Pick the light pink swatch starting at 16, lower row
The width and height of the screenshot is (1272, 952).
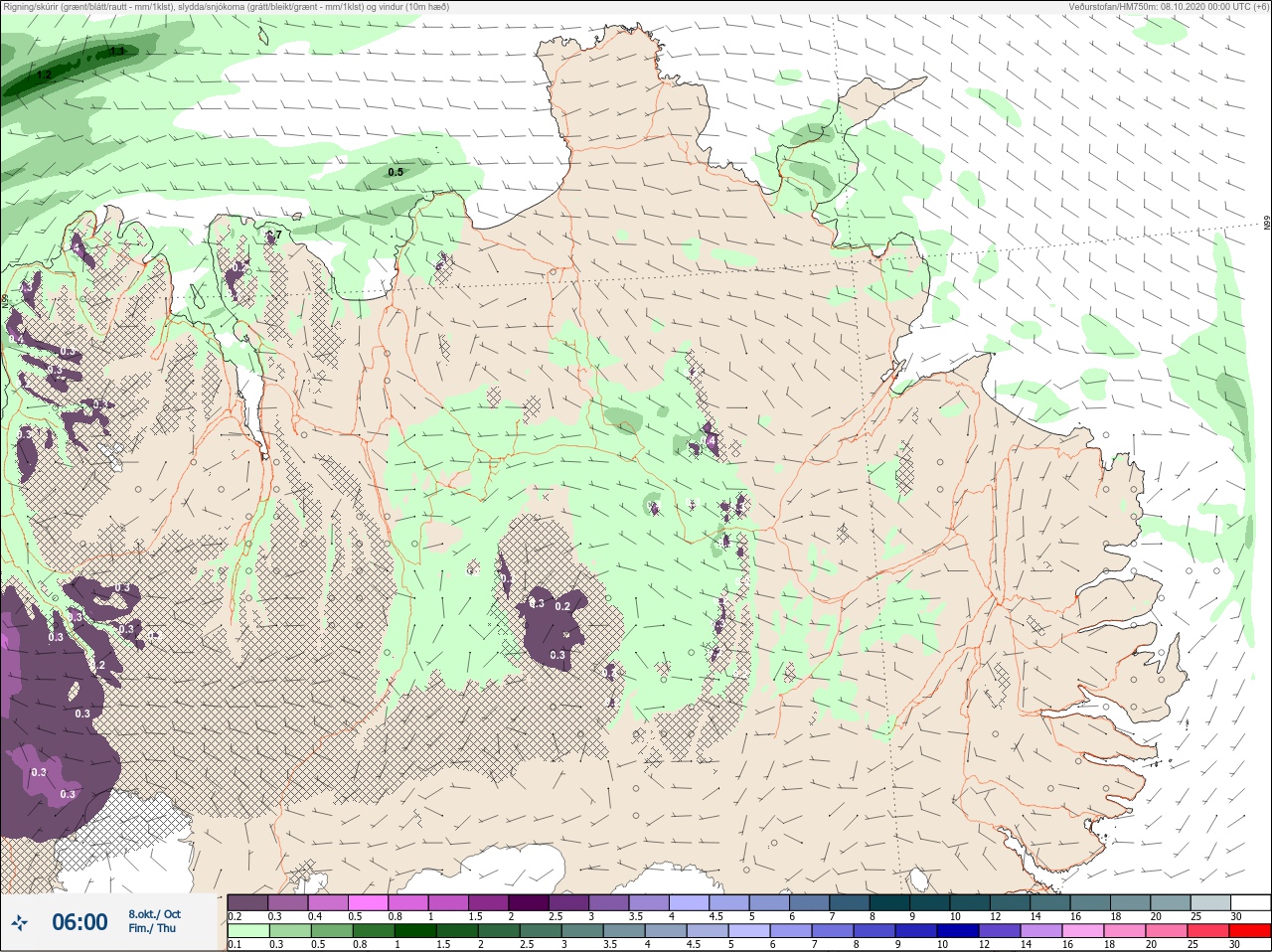pos(1082,931)
